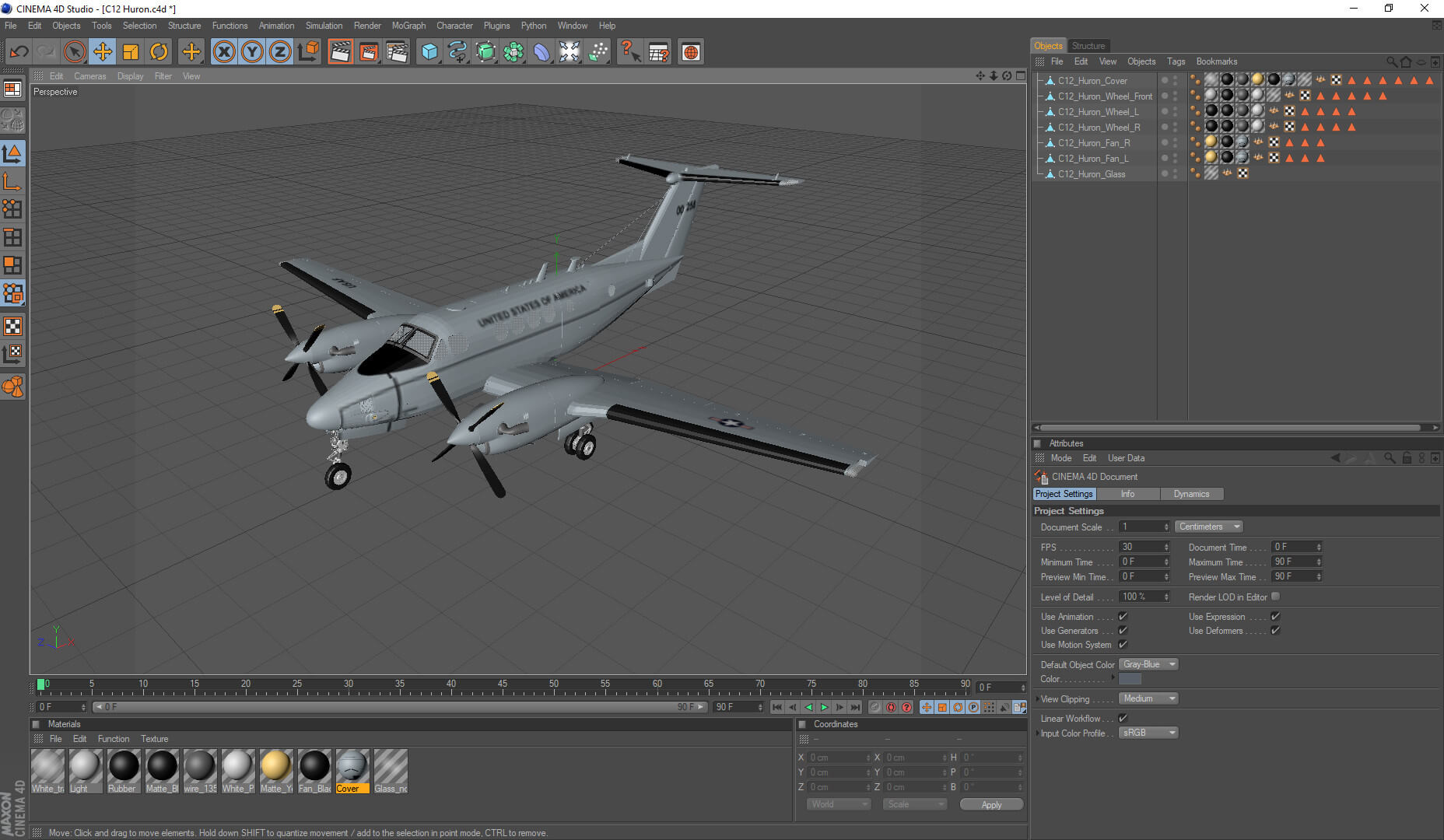Viewport: 1444px width, 840px height.
Task: Select C12_Huron_Glass in the object list
Action: [1091, 174]
